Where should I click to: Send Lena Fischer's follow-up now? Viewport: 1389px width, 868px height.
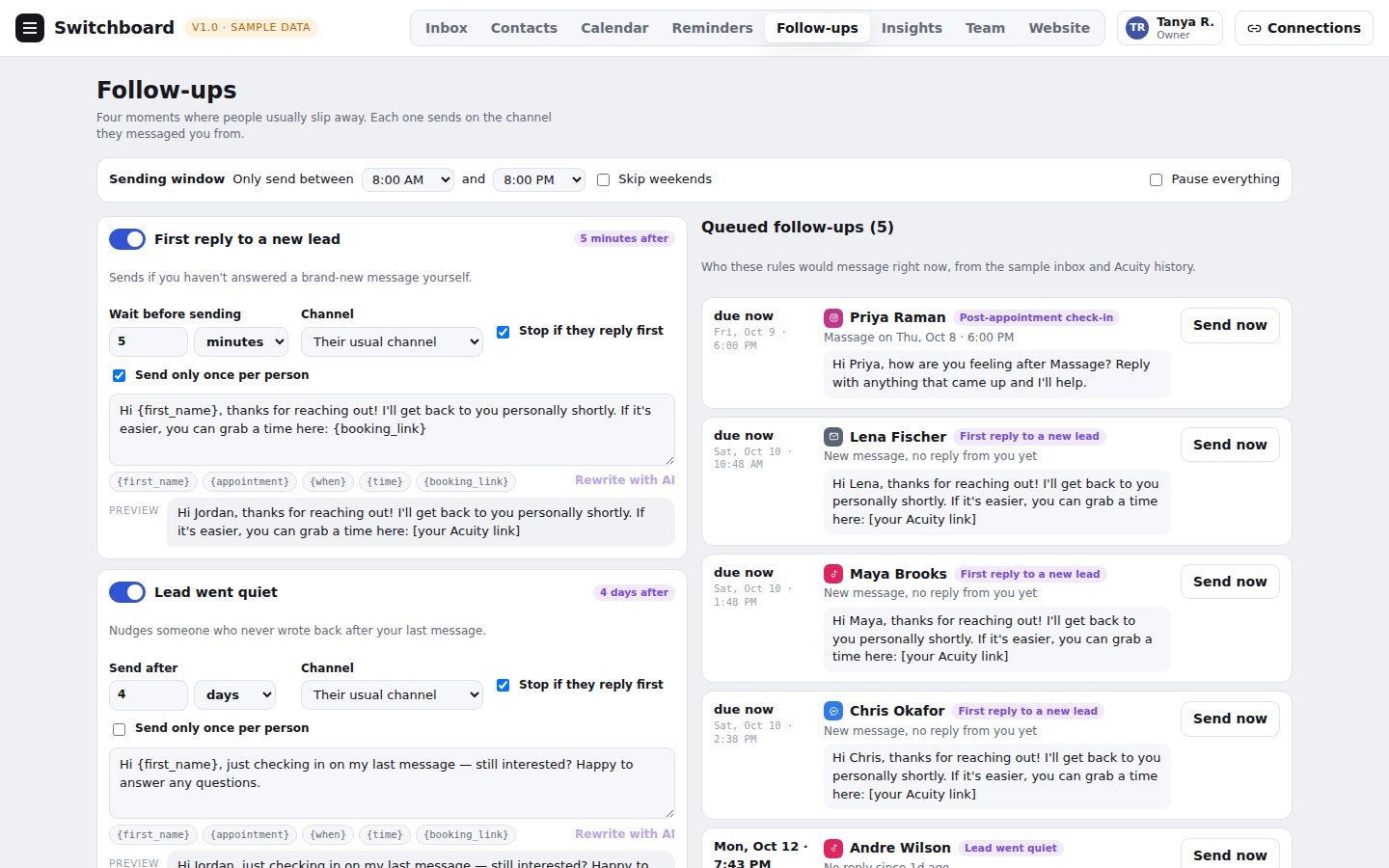point(1230,445)
